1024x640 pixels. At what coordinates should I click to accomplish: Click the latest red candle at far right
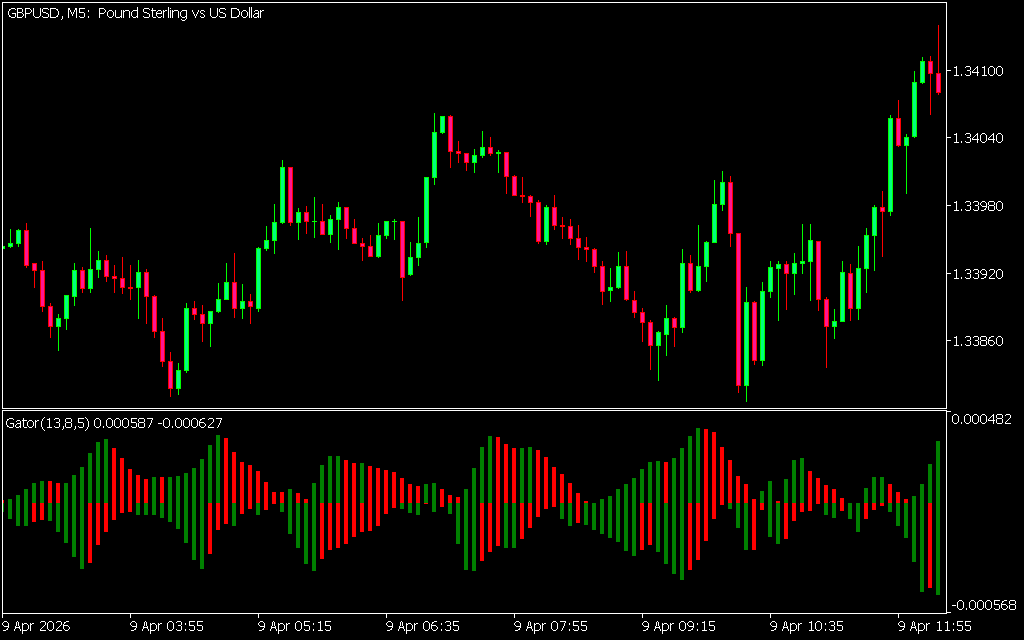[938, 82]
